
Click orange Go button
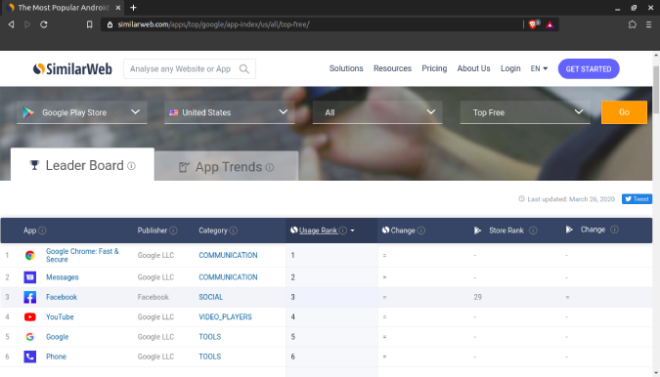(624, 112)
